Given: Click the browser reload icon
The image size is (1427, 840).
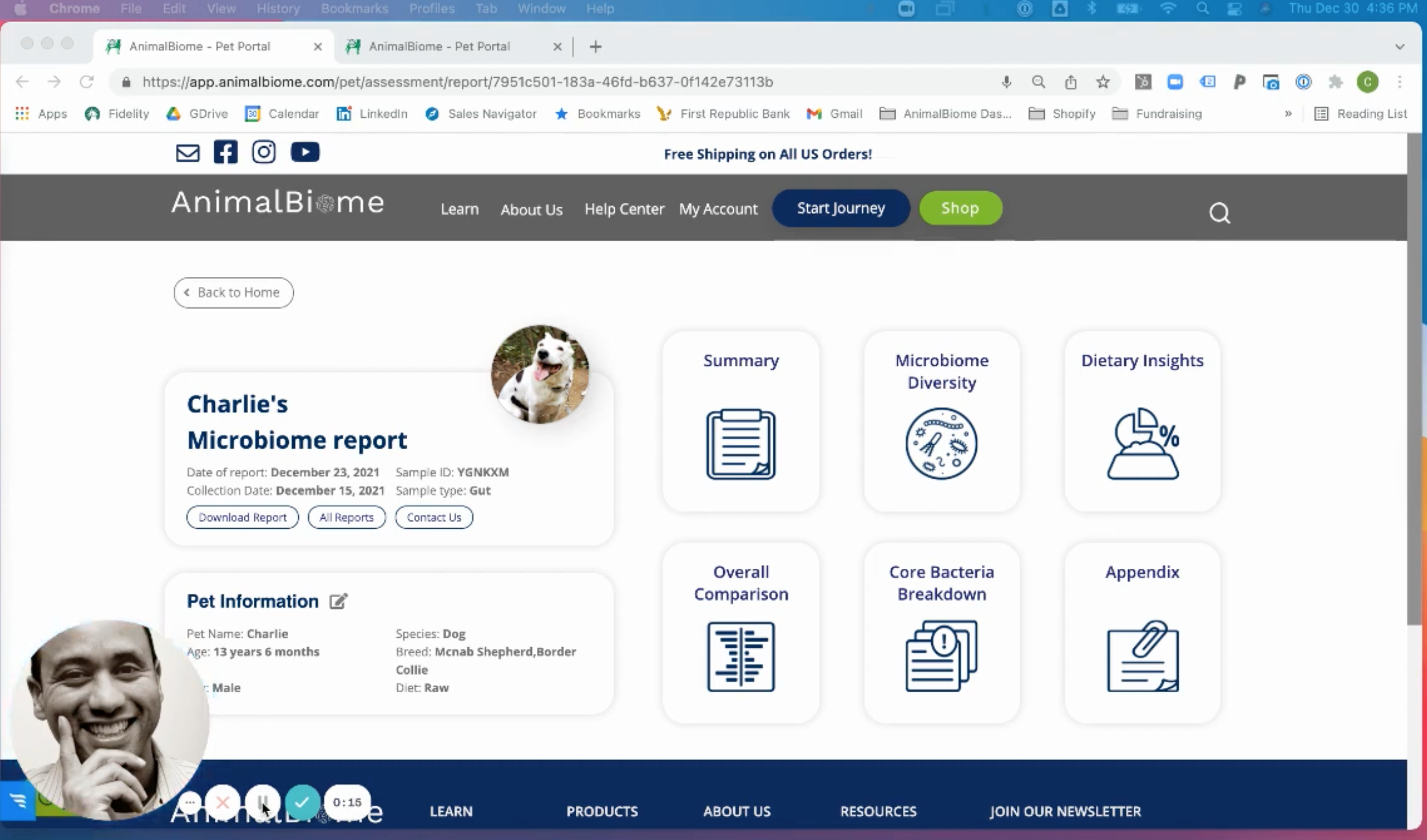Looking at the screenshot, I should [x=87, y=82].
